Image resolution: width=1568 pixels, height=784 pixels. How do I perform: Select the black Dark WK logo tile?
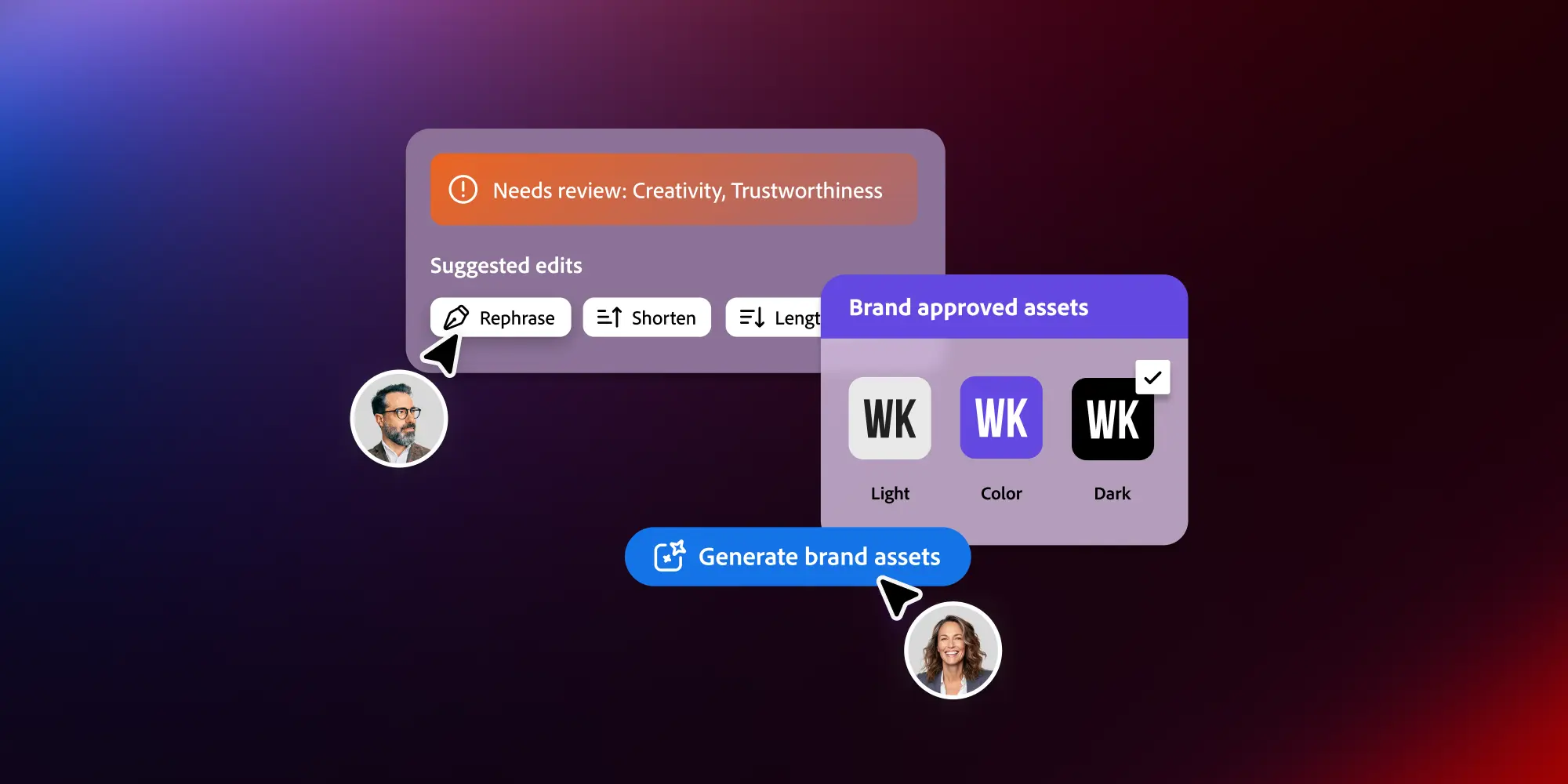click(1112, 419)
